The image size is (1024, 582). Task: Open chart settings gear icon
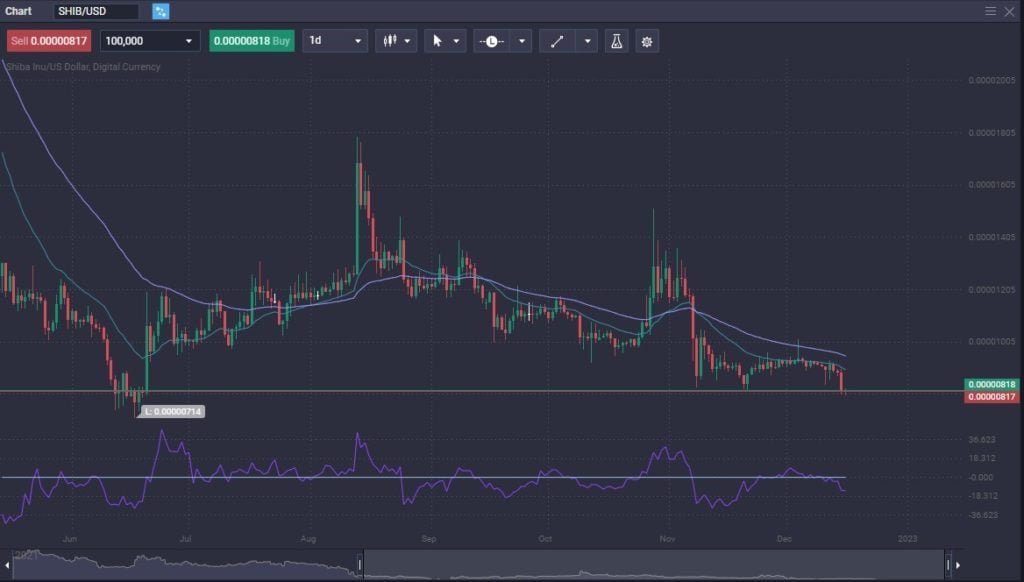pos(647,41)
